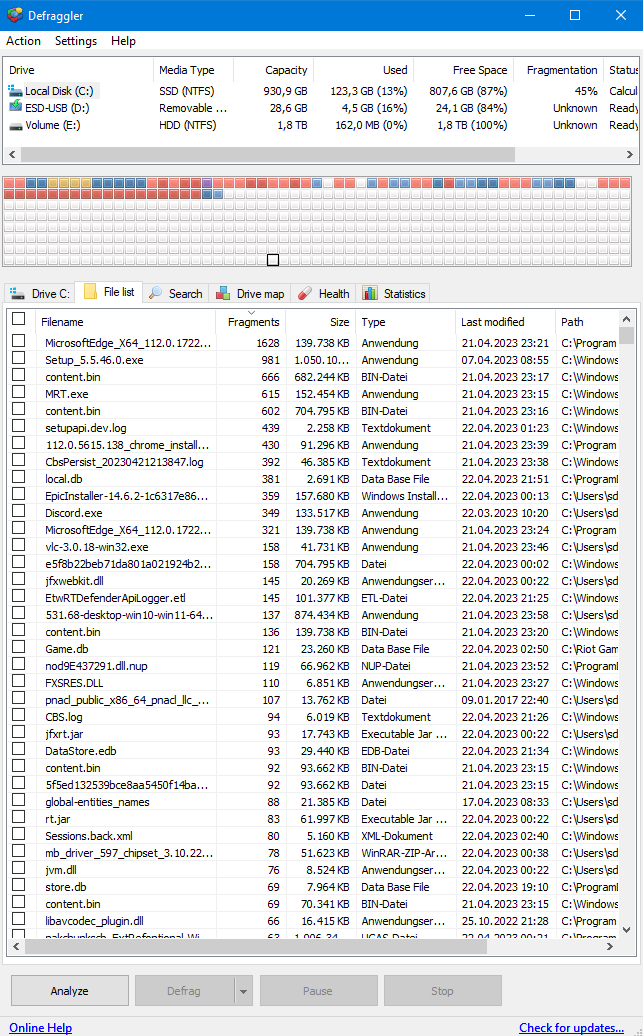Click scroll-right arrow of the drive list
Image resolution: width=643 pixels, height=1036 pixels.
(630, 154)
